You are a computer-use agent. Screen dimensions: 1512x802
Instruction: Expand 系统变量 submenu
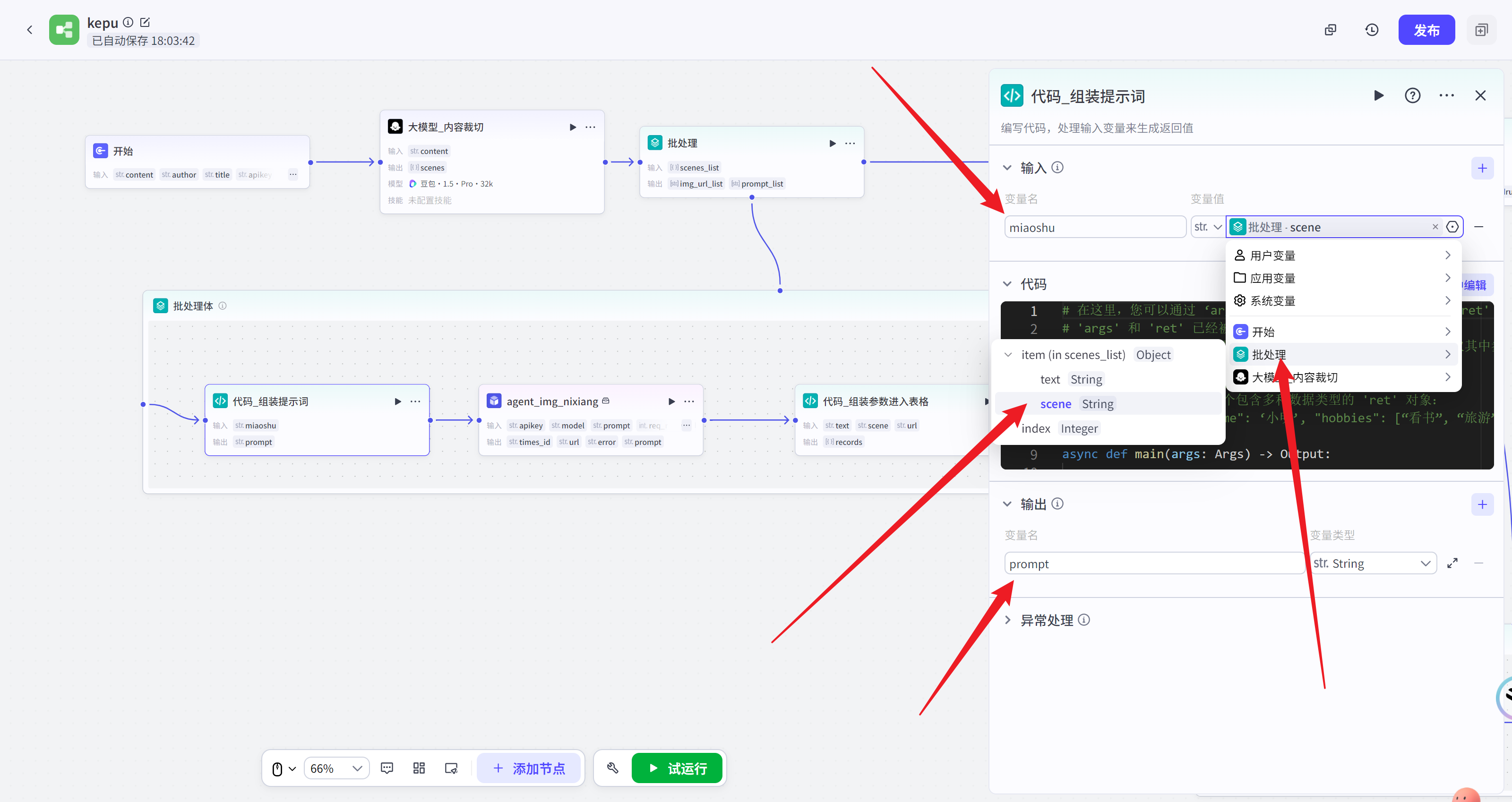click(1343, 300)
